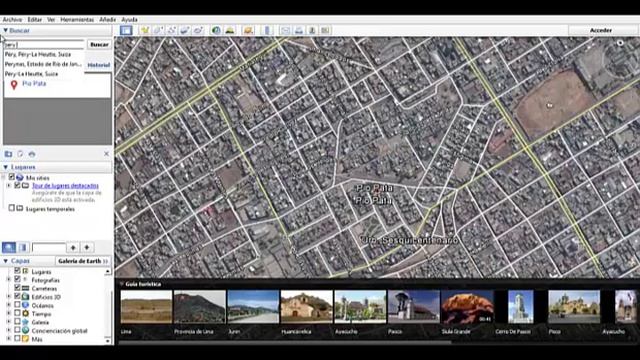Open the Huancavelica tour thumbnail

coord(307,307)
